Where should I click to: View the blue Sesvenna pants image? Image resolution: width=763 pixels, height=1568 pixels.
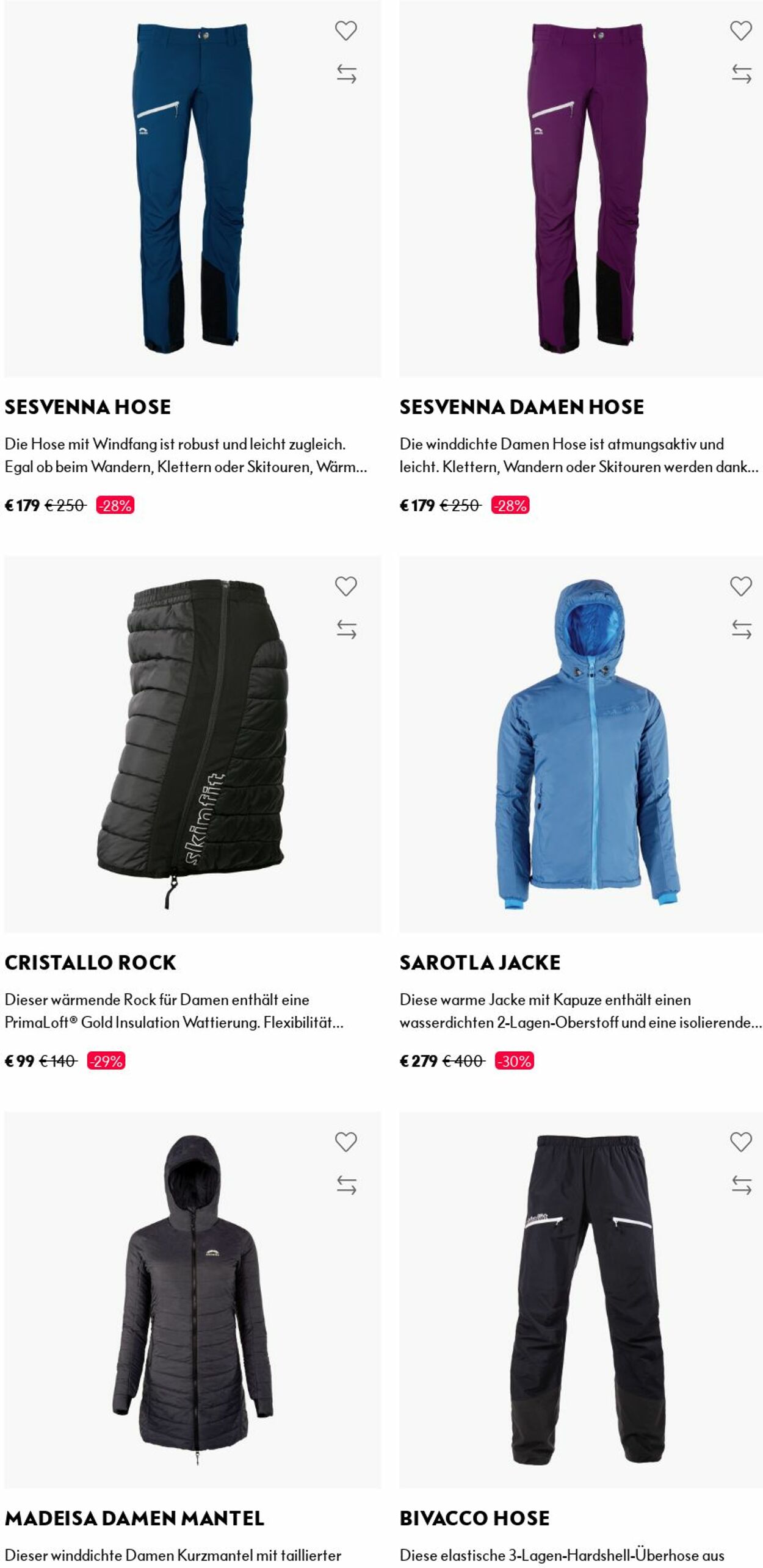coord(193,189)
